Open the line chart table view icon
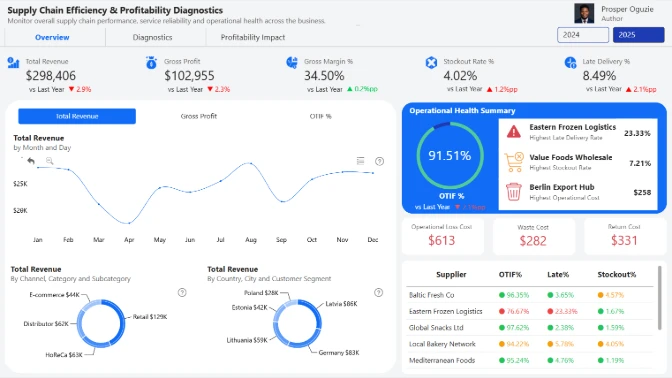672x378 pixels. coord(360,161)
